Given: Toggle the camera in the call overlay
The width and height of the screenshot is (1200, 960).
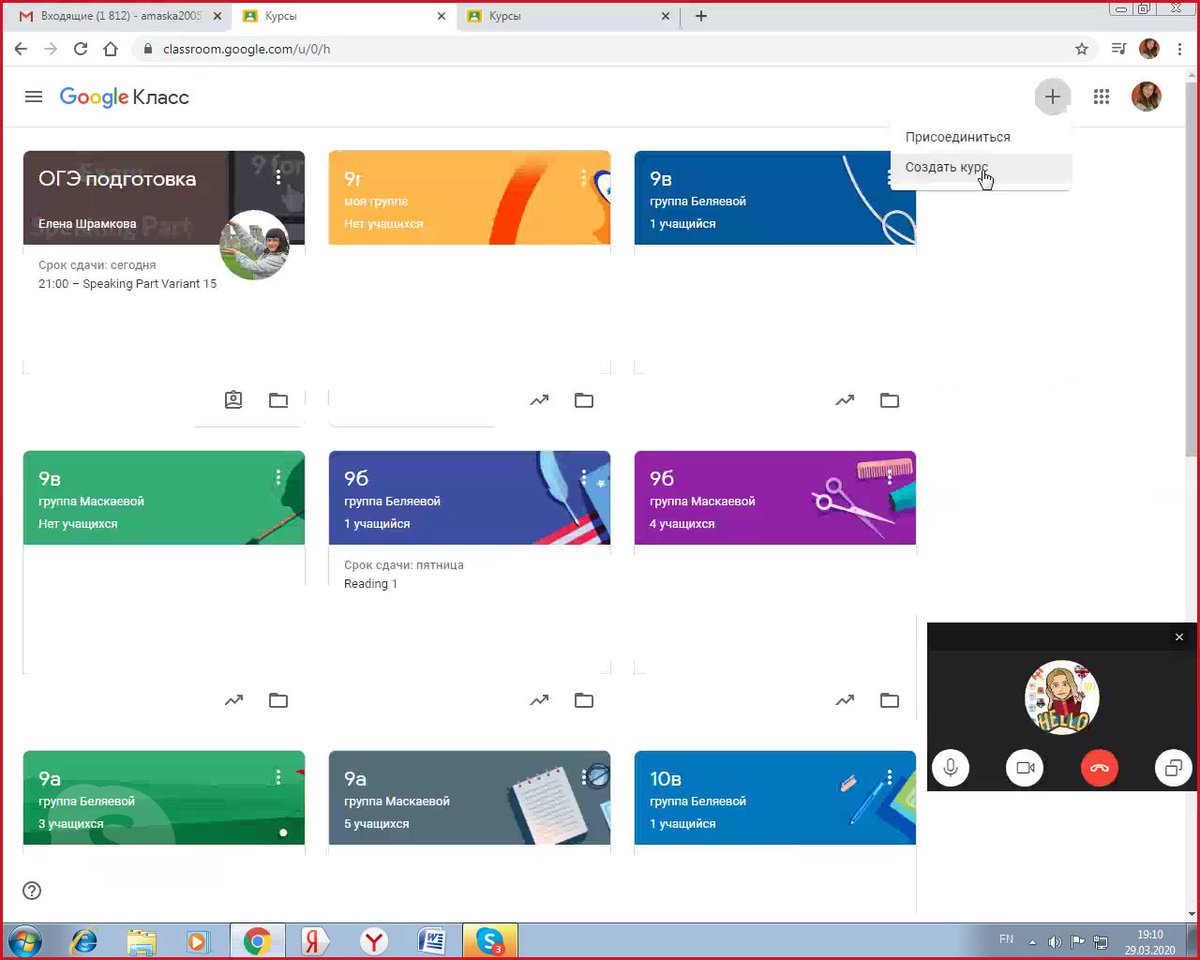Looking at the screenshot, I should point(1025,768).
